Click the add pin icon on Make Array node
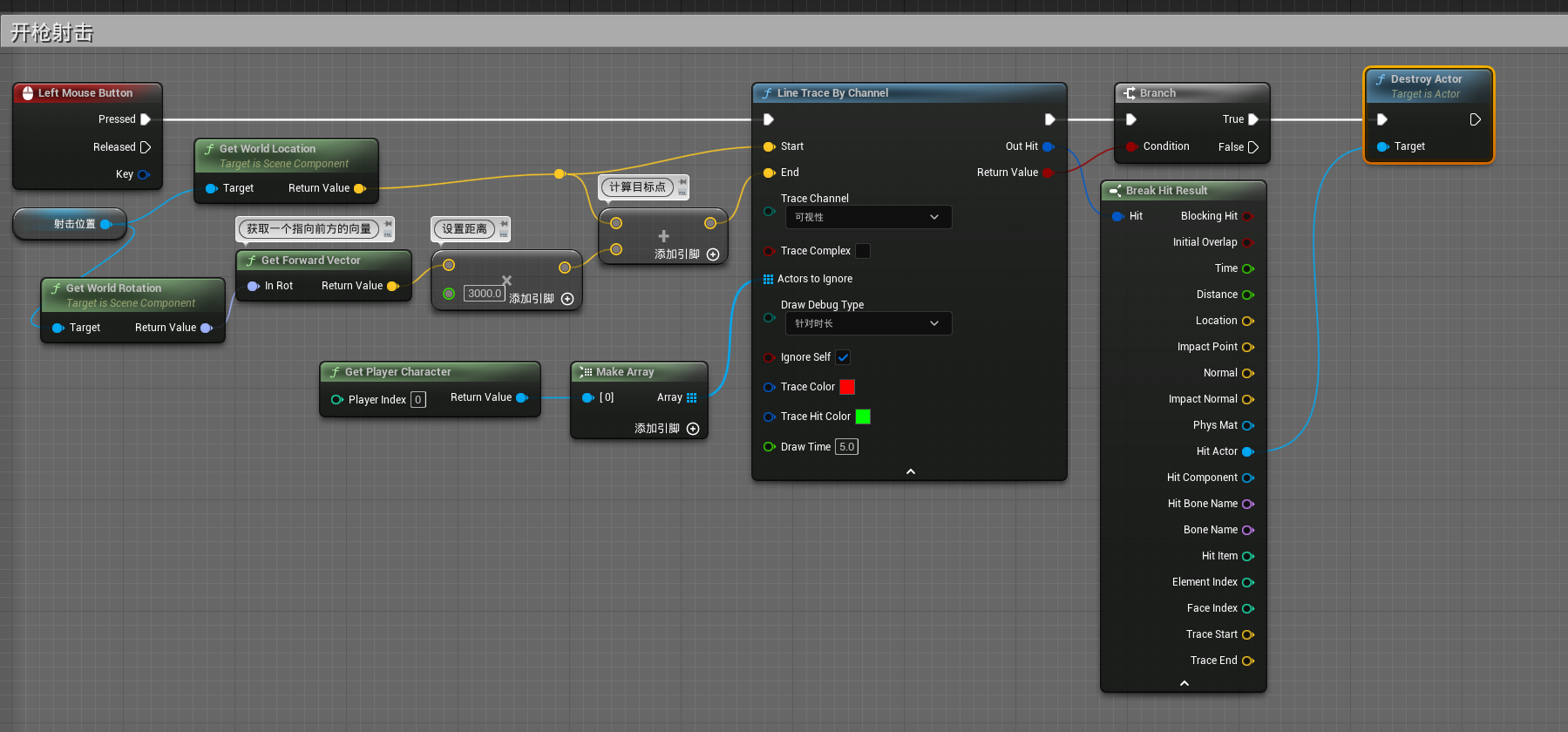This screenshot has height=732, width=1568. pyautogui.click(x=693, y=429)
